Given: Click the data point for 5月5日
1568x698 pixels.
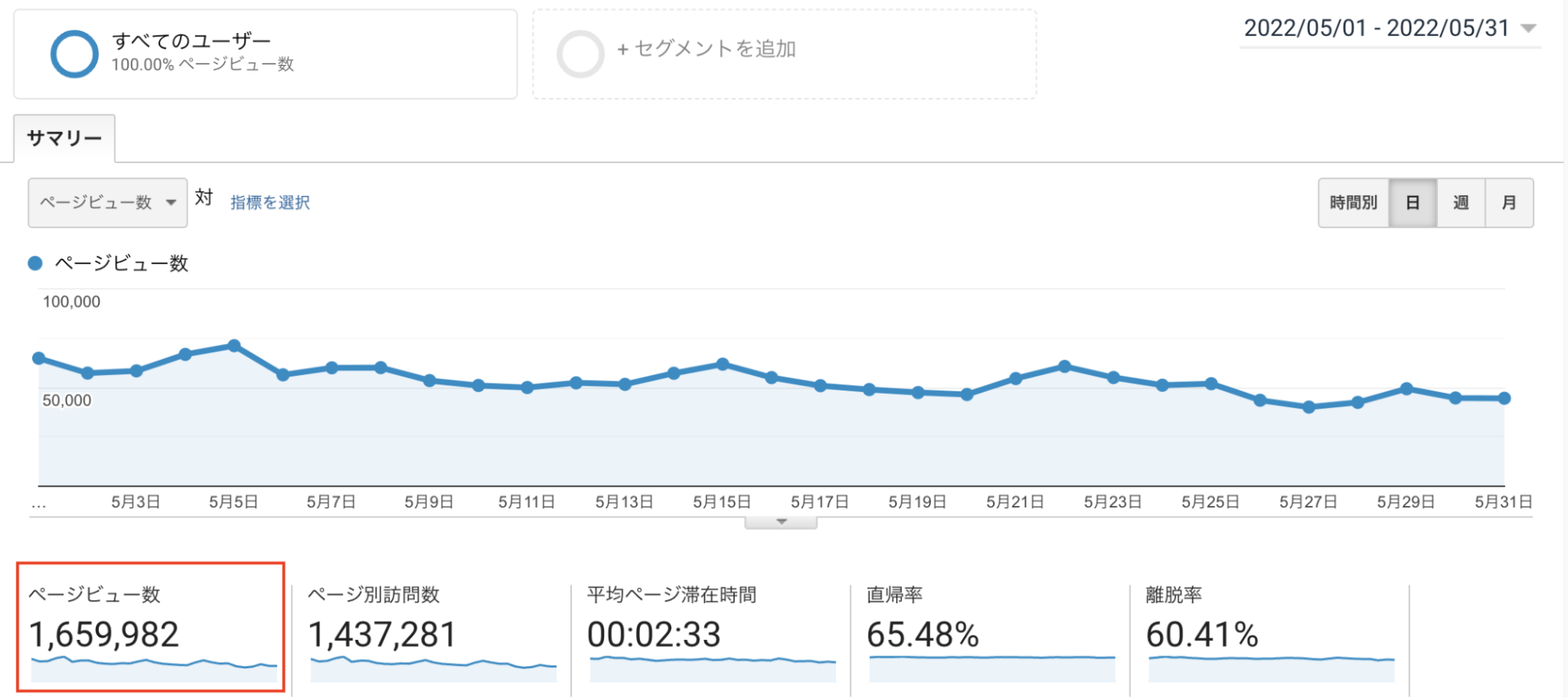Looking at the screenshot, I should point(234,346).
